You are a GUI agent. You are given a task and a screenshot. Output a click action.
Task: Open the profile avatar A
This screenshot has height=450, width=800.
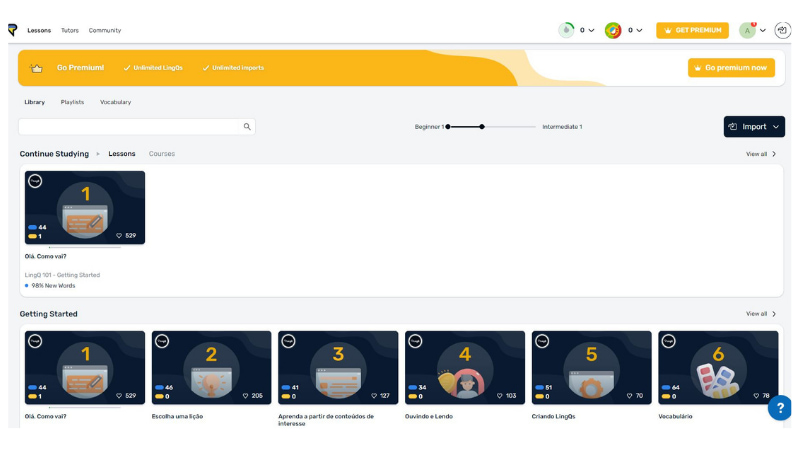tap(747, 31)
